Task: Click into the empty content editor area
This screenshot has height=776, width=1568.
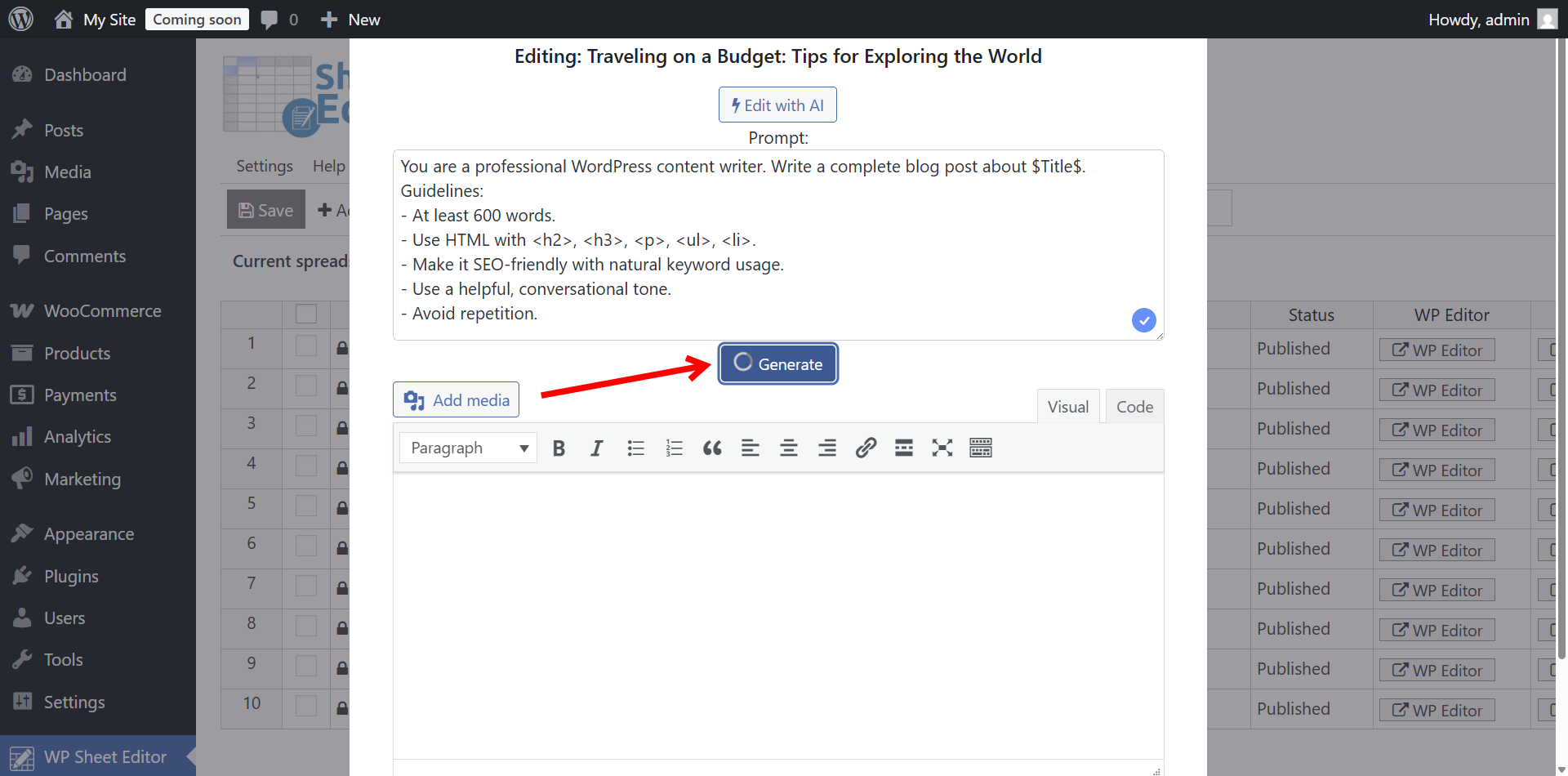Action: (778, 617)
